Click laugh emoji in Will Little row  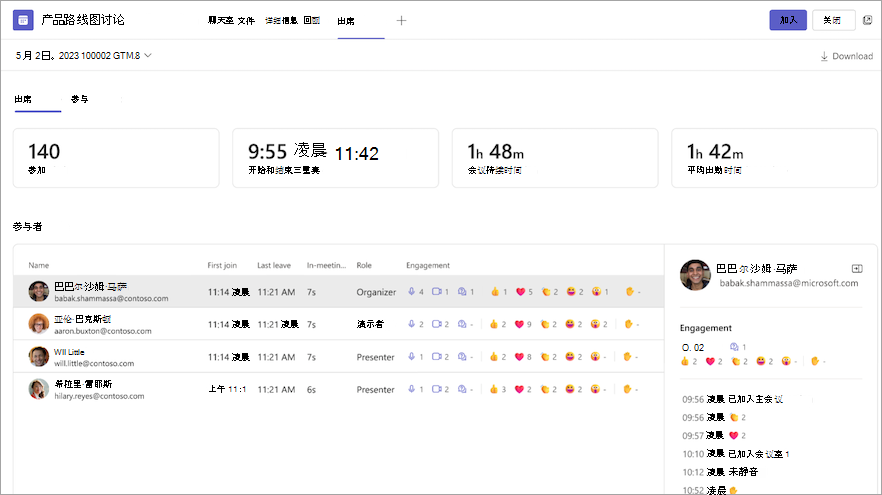pos(570,357)
